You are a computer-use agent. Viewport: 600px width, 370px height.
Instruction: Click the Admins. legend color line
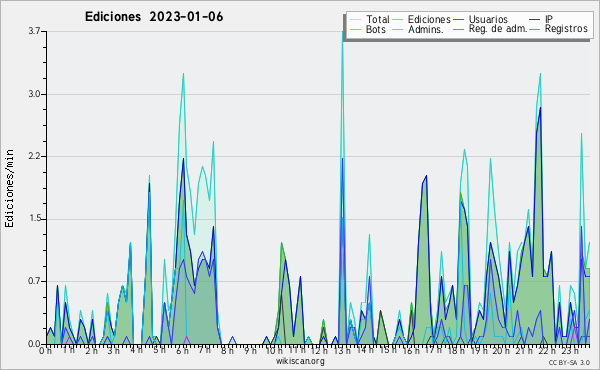tap(398, 29)
